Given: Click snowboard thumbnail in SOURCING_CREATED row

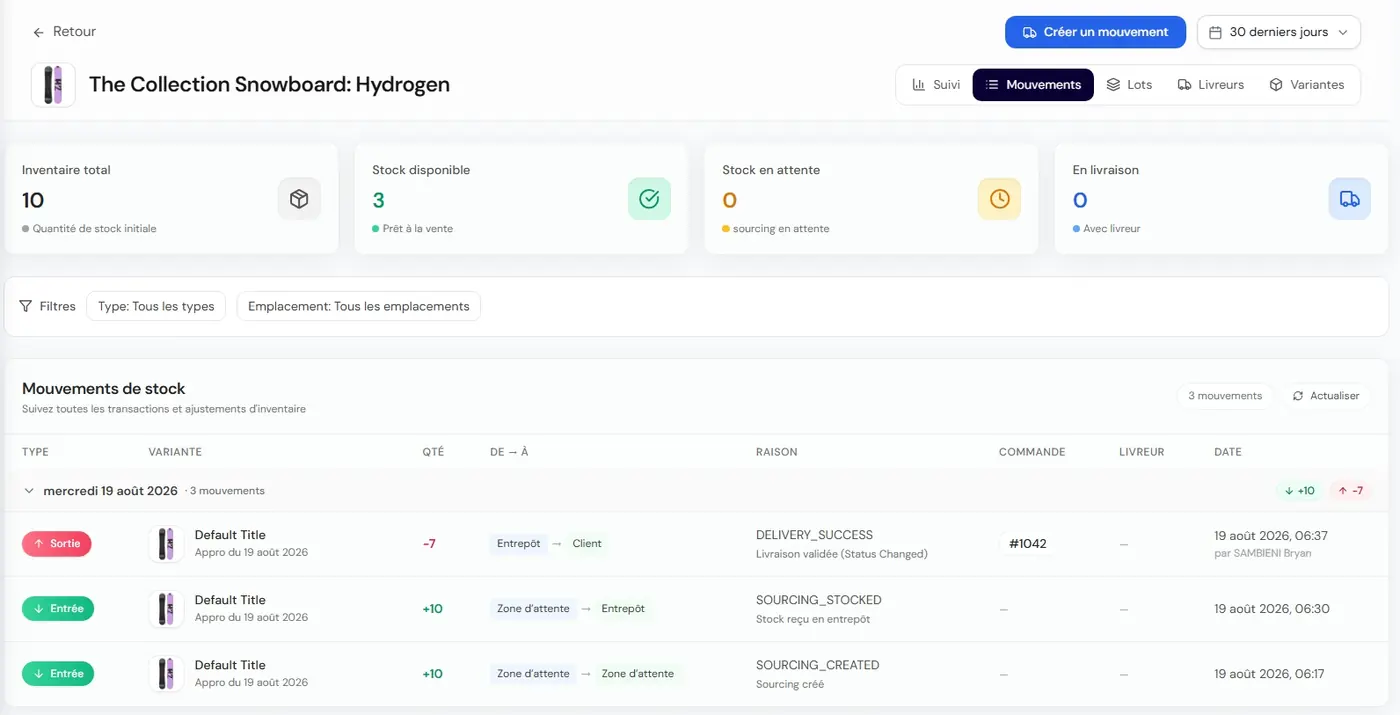Looking at the screenshot, I should tap(166, 674).
